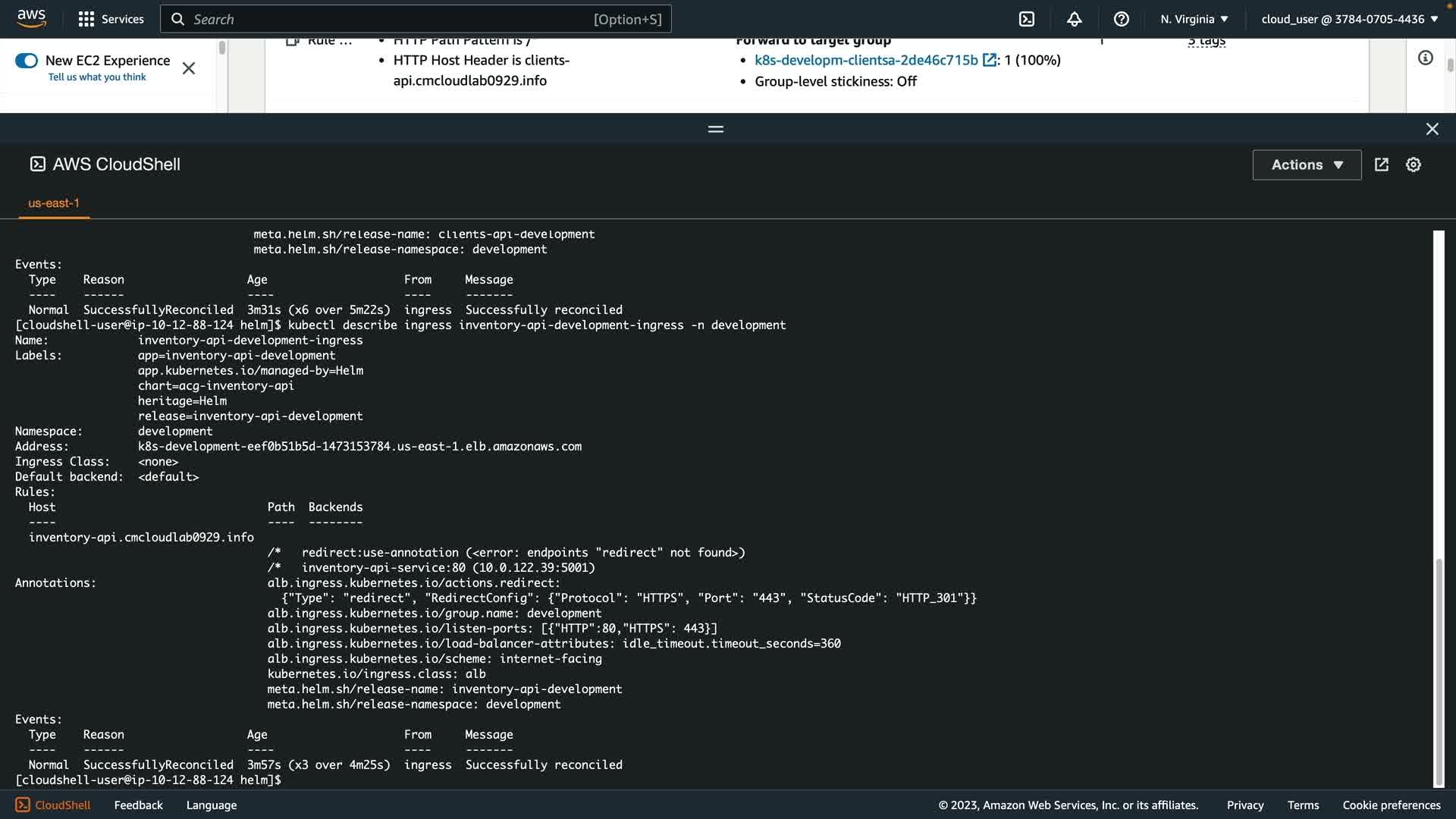The width and height of the screenshot is (1456, 819).
Task: Click the AWS logo home icon
Action: [31, 18]
